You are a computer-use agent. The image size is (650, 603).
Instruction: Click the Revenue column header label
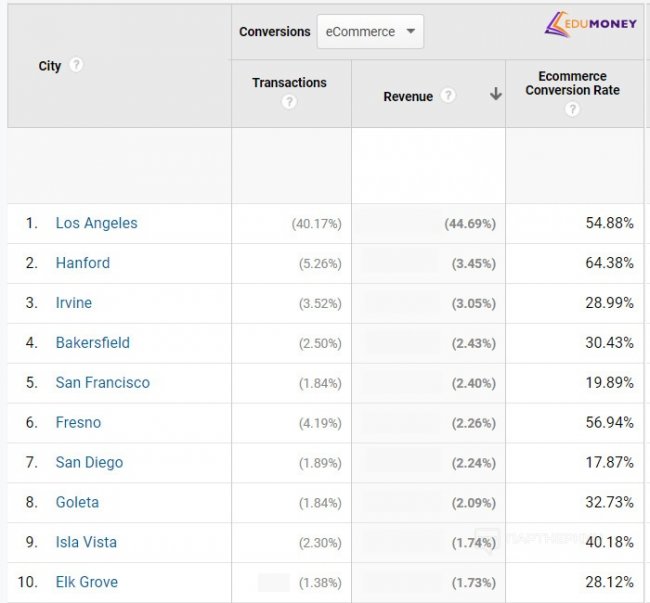pyautogui.click(x=408, y=97)
